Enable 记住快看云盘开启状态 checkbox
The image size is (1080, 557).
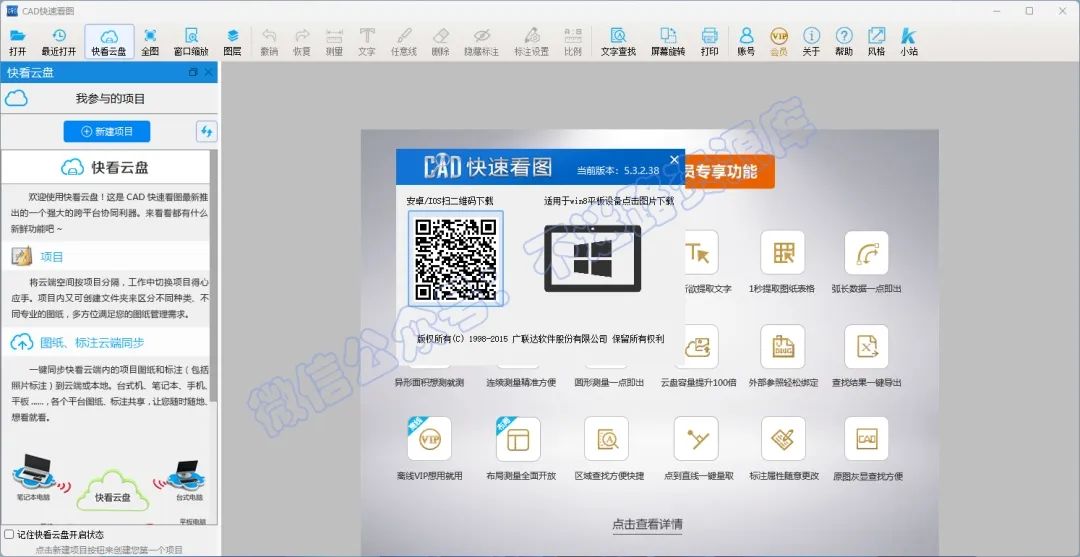[9, 534]
